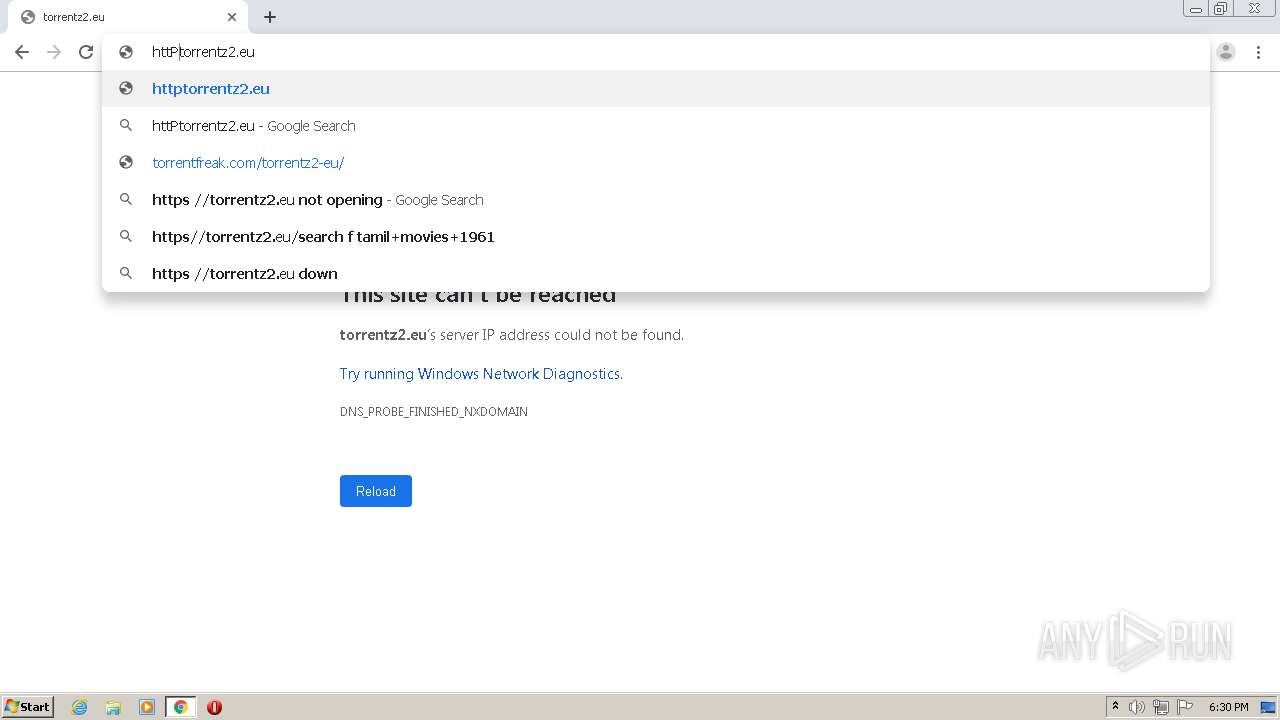1280x720 pixels.
Task: Reload the page using the toolbar refresh icon
Action: click(x=86, y=52)
